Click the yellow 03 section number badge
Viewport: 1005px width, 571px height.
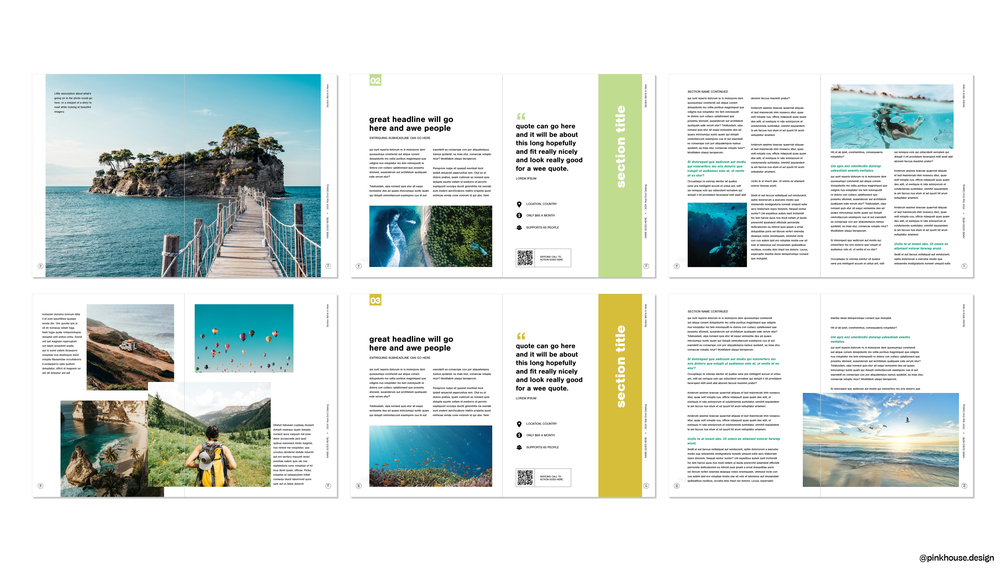(375, 300)
